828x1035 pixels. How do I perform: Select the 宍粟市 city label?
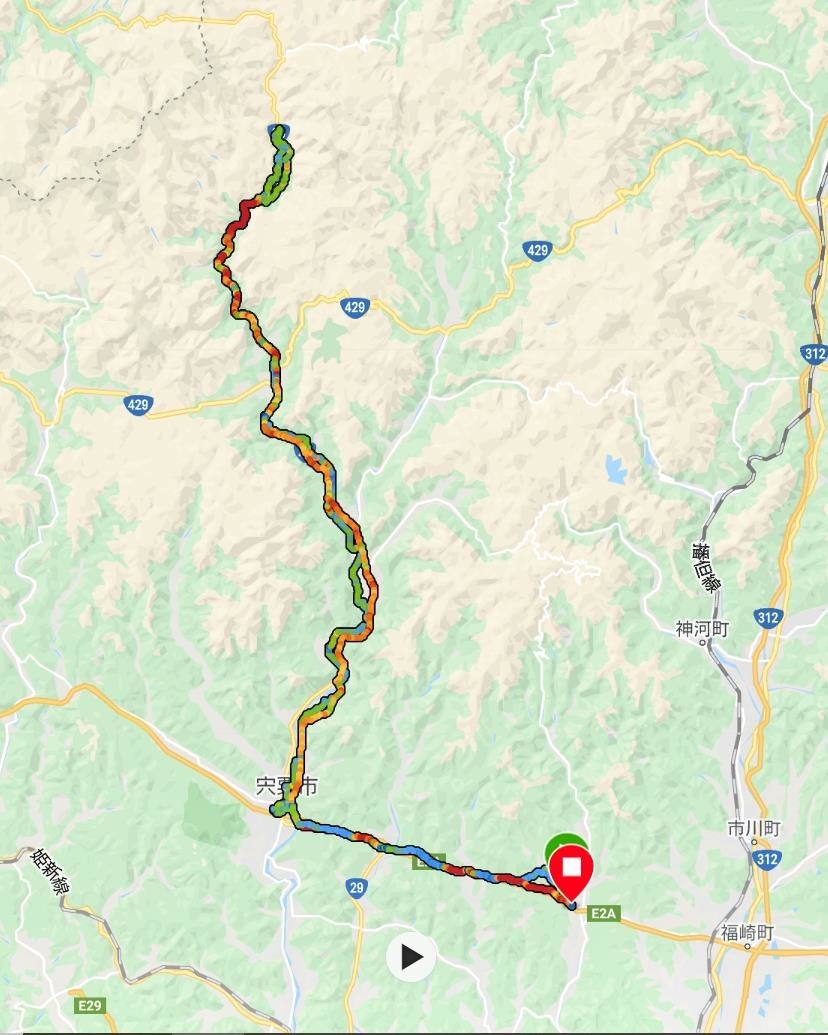point(287,785)
